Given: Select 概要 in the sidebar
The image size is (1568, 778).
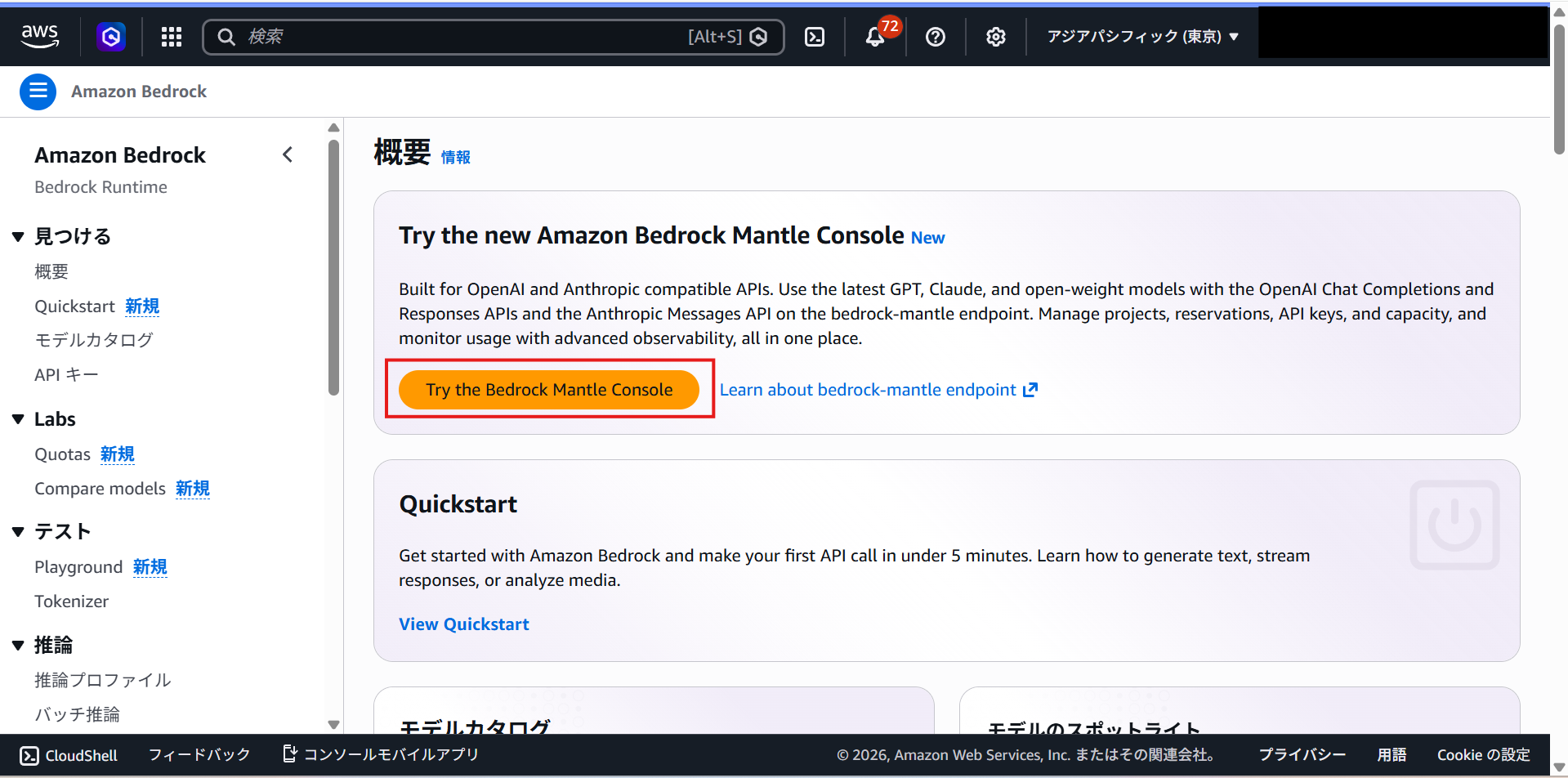Looking at the screenshot, I should (x=51, y=271).
